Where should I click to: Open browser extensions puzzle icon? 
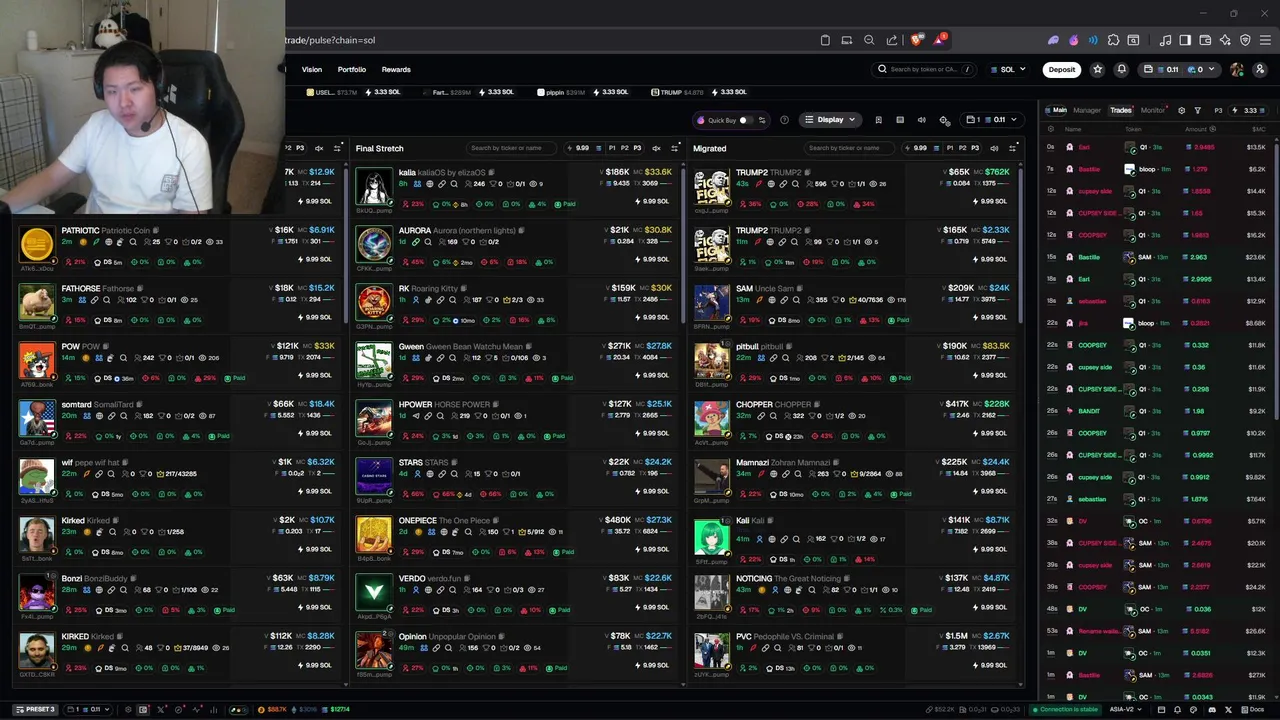coord(1113,40)
